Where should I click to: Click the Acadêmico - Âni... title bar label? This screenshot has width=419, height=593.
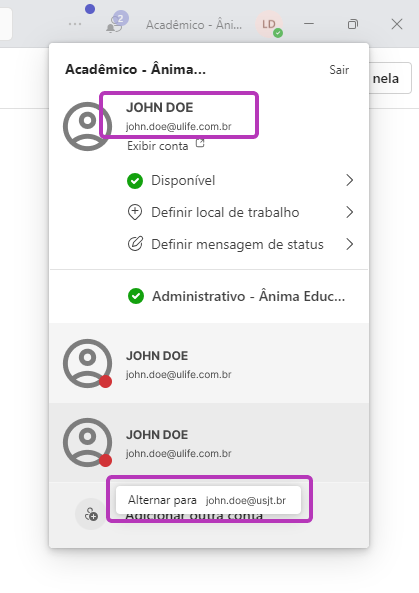(x=194, y=25)
